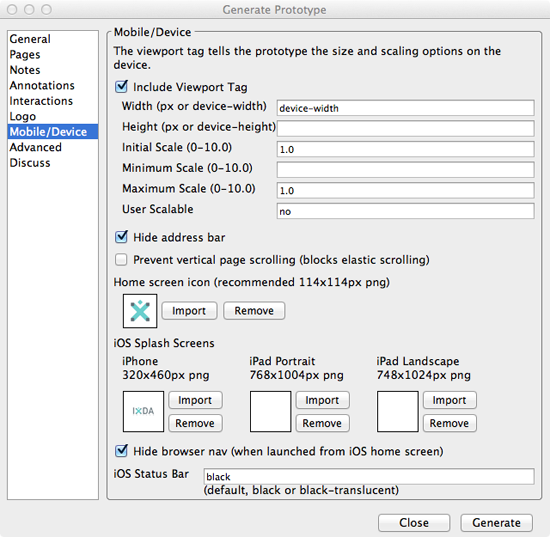550x537 pixels.
Task: Remove the home screen icon
Action: point(254,310)
